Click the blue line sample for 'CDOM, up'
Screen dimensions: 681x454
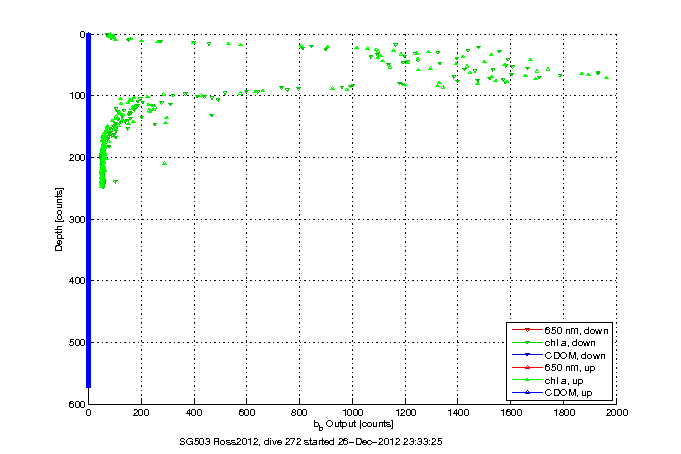(x=527, y=393)
